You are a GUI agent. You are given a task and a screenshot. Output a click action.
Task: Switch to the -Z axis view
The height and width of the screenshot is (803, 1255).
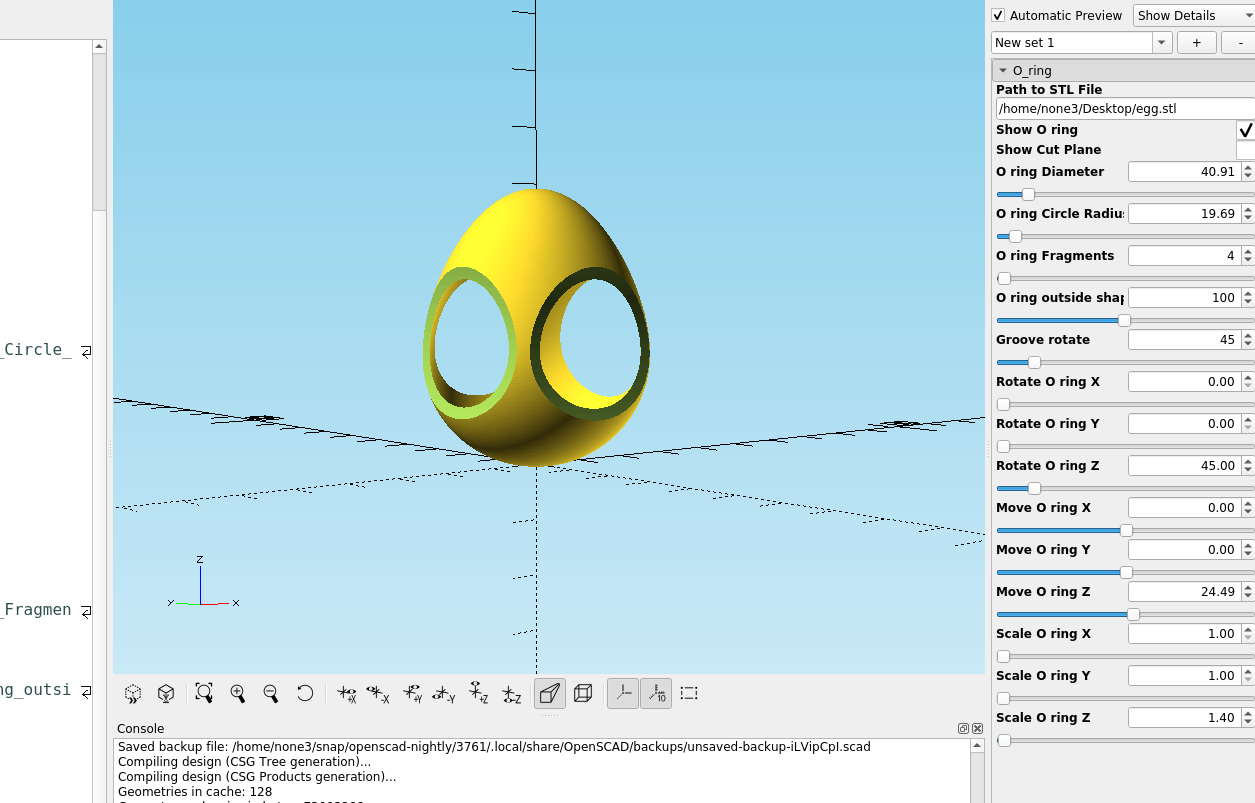[x=512, y=693]
